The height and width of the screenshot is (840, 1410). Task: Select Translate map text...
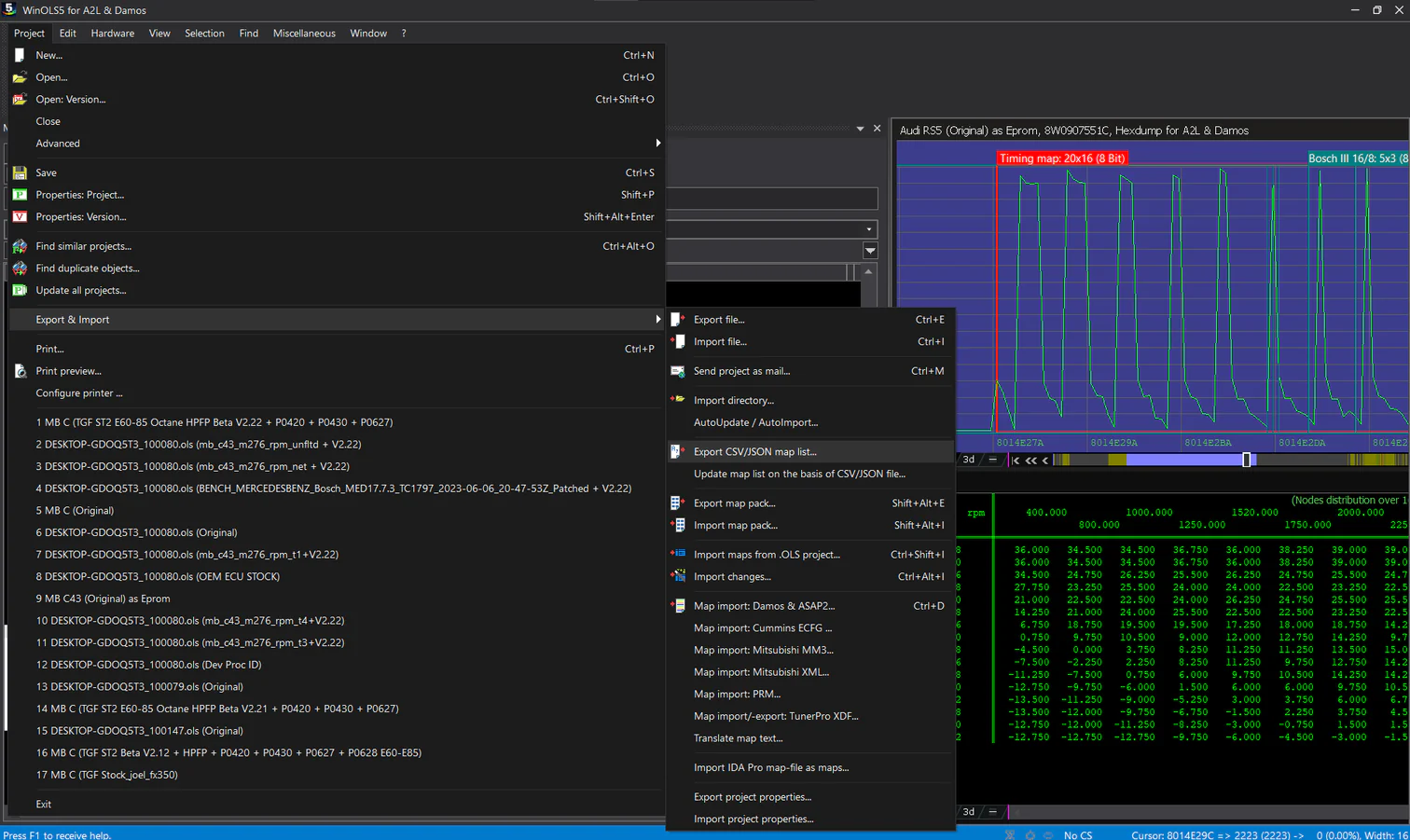811,738
